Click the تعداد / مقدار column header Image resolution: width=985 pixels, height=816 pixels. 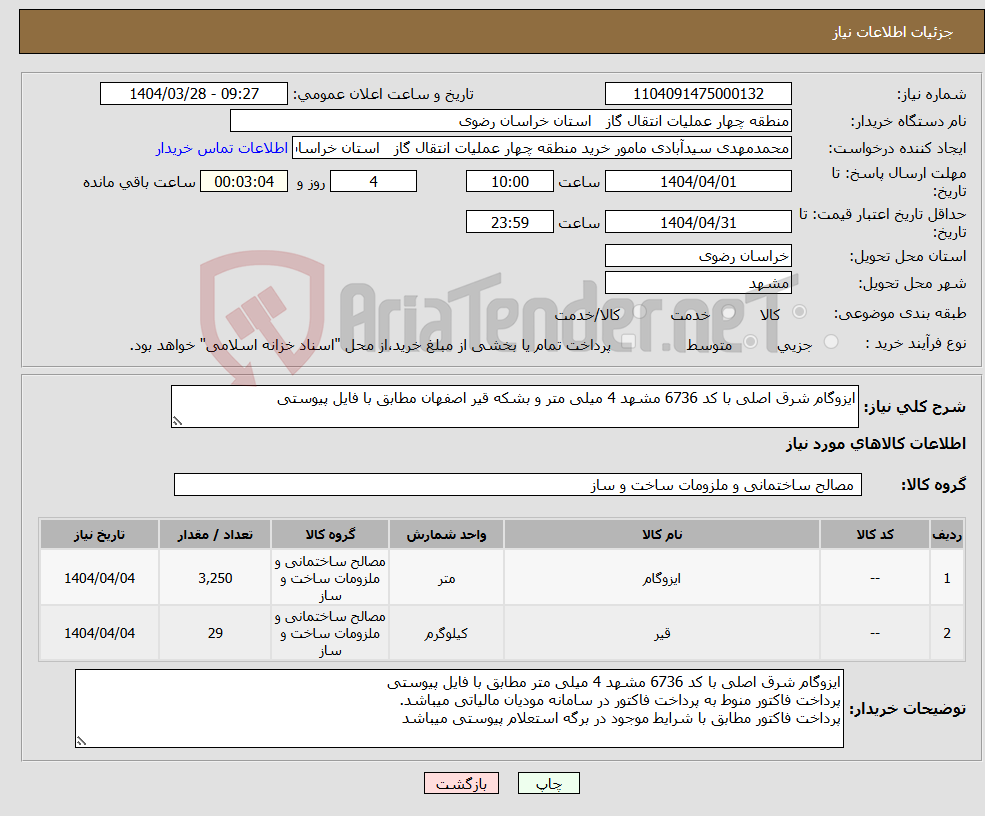(215, 535)
